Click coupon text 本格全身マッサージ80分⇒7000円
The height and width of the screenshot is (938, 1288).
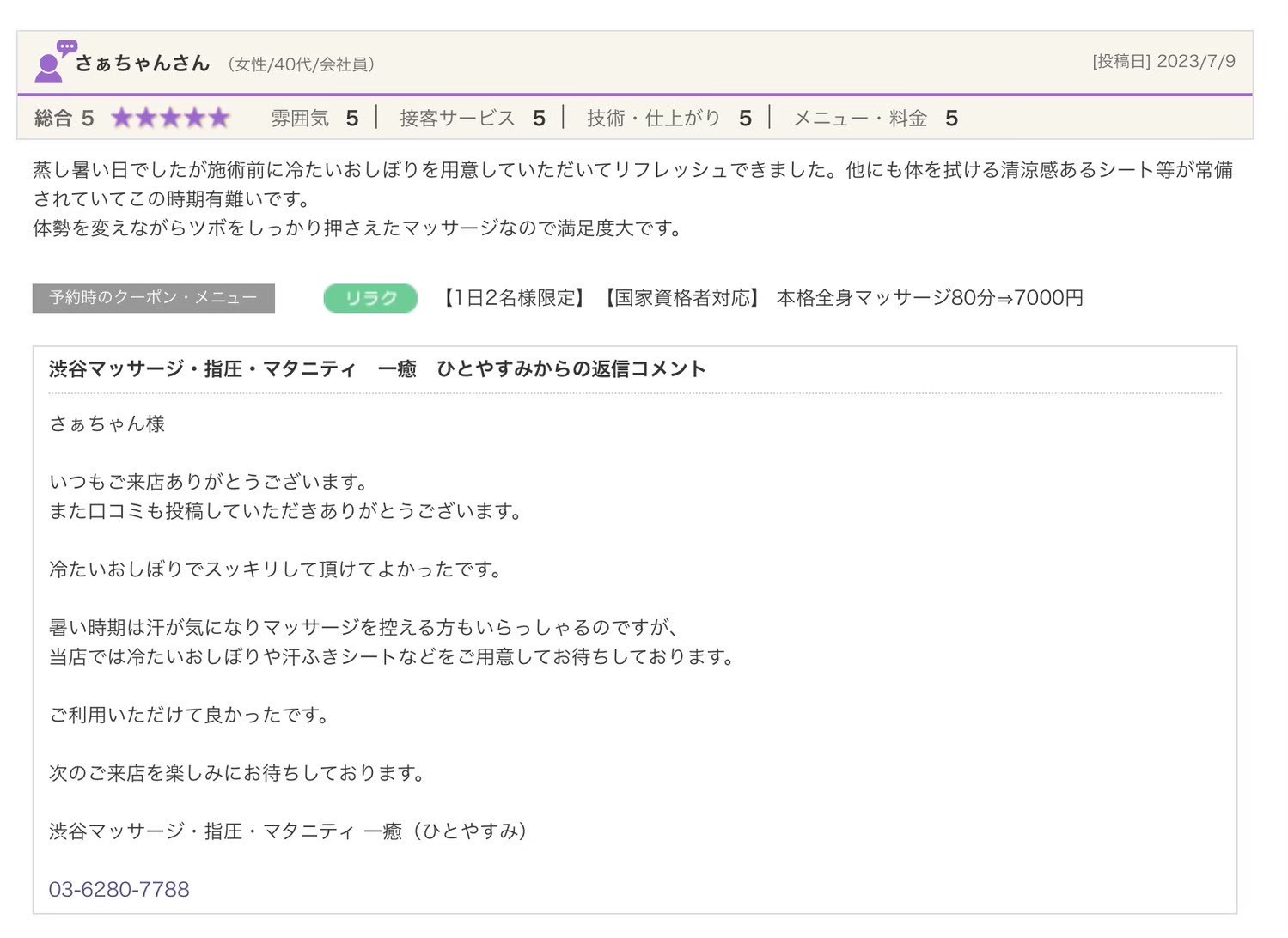point(930,298)
